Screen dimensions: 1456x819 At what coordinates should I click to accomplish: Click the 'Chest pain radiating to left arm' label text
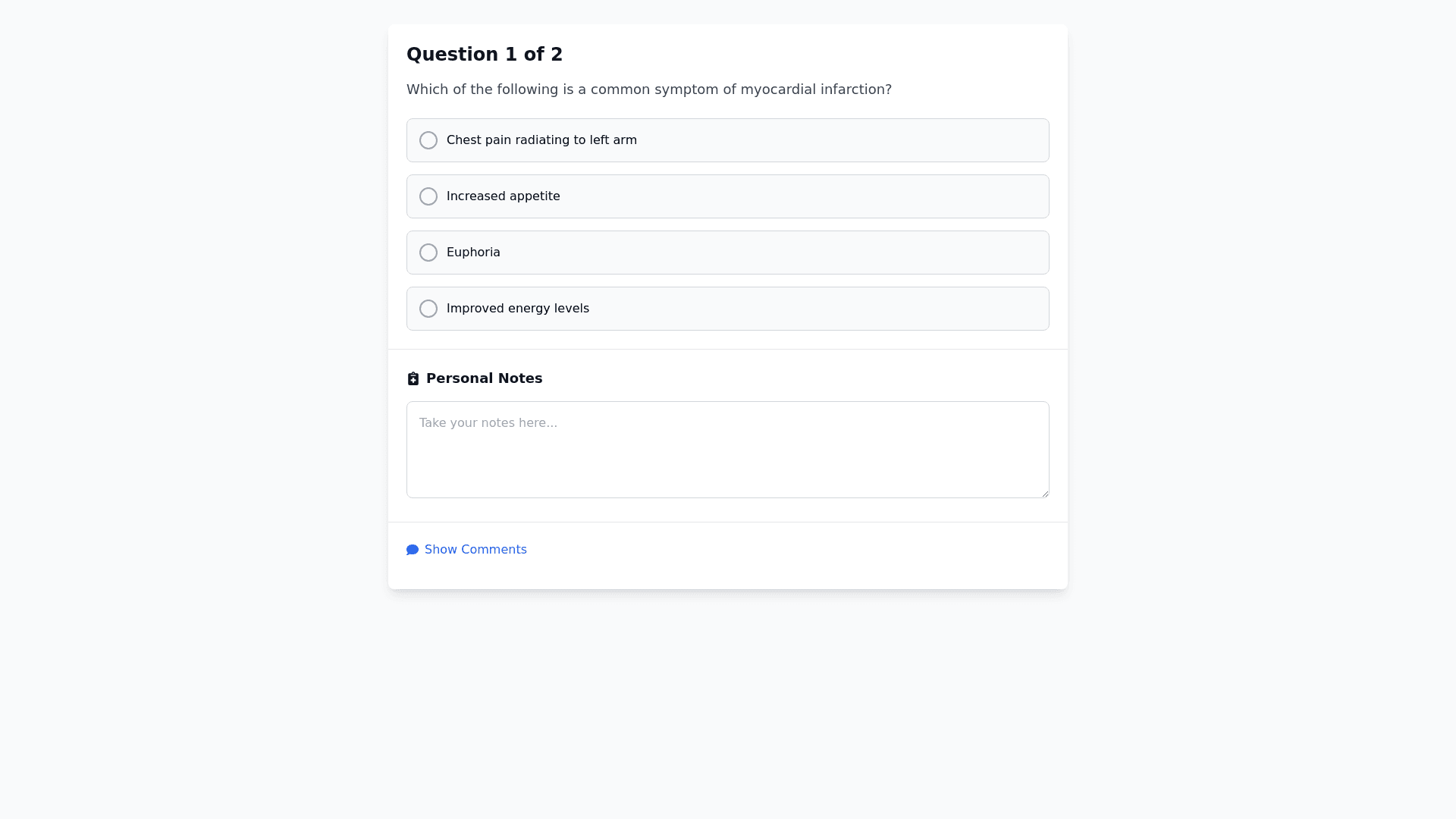(x=541, y=140)
